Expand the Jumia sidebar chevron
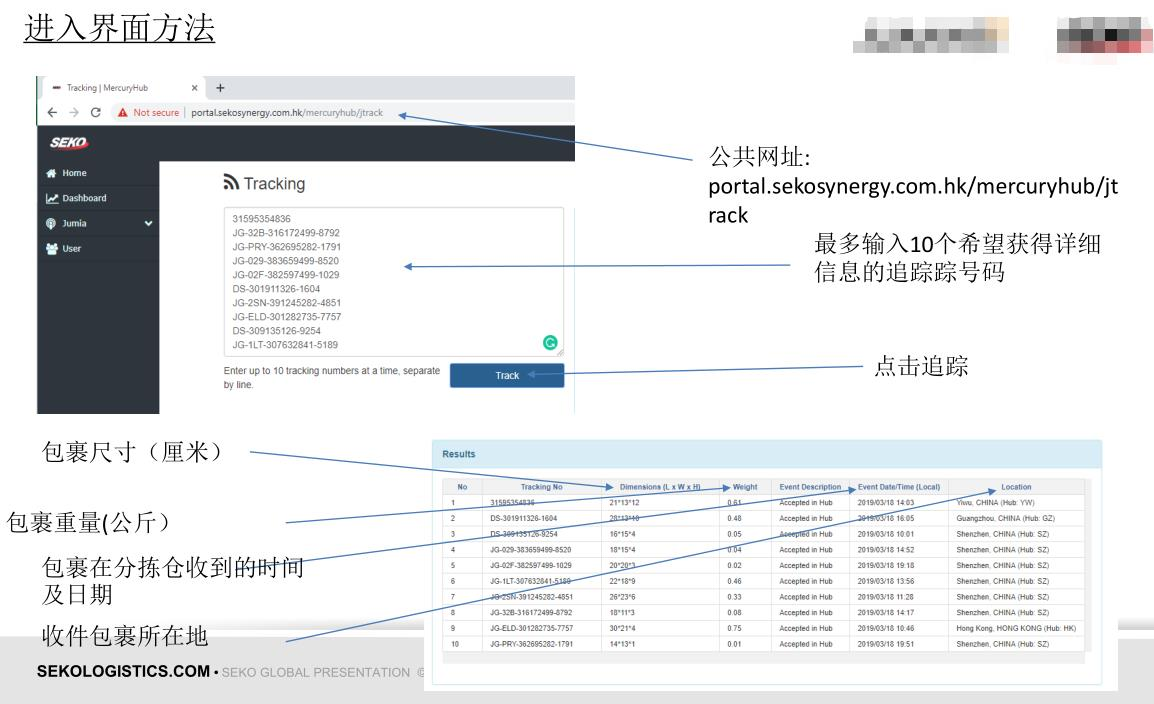 click(149, 223)
